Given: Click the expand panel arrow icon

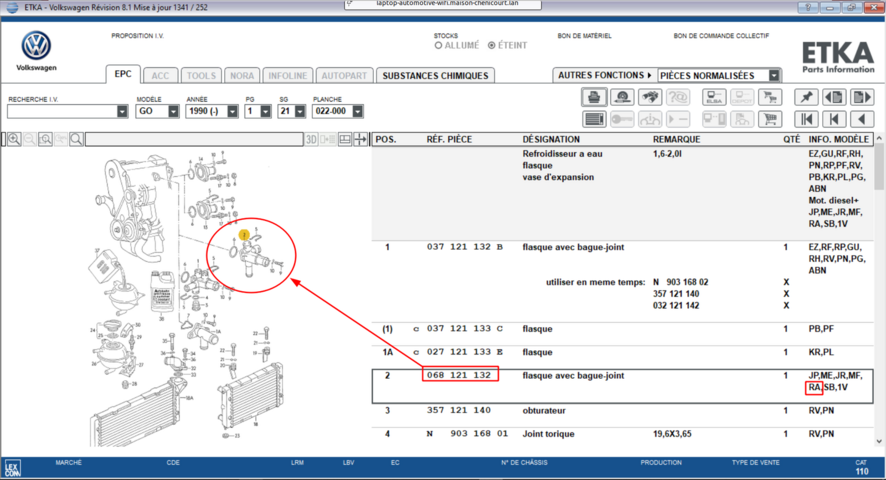Looking at the screenshot, I should coord(360,139).
